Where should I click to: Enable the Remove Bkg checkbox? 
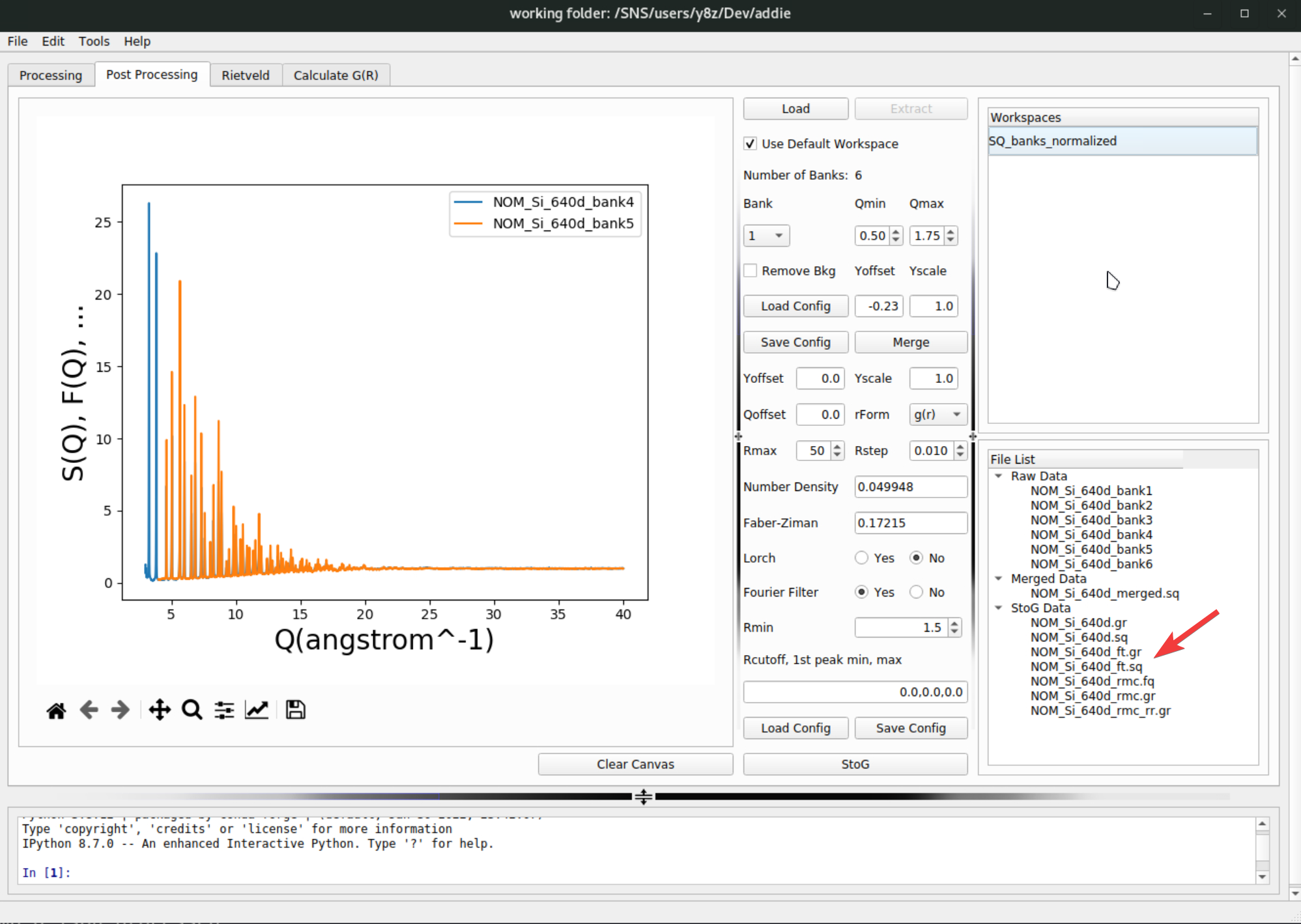pos(751,271)
